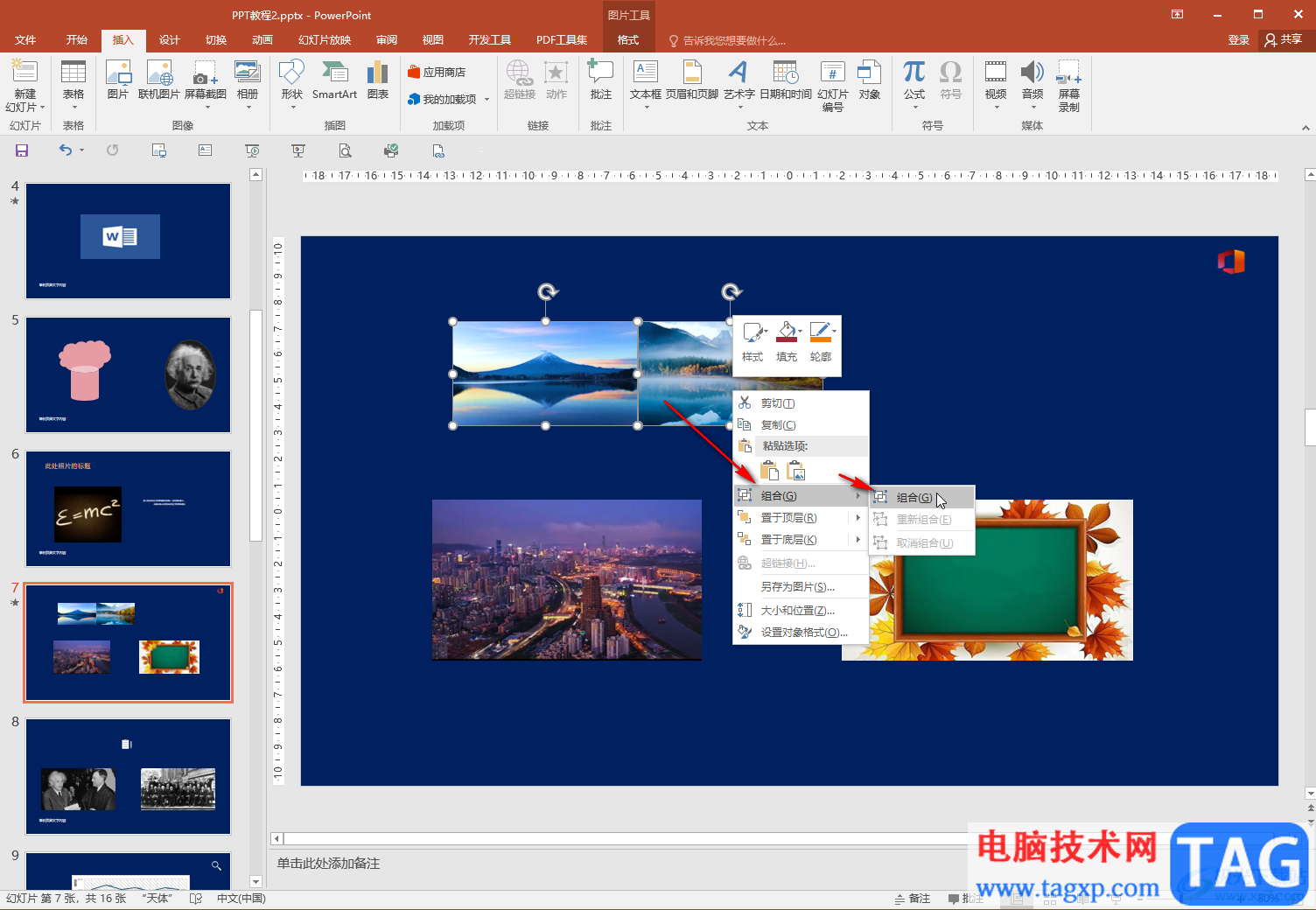Click the 批注 comment icon
The image size is (1316, 910).
point(601,80)
